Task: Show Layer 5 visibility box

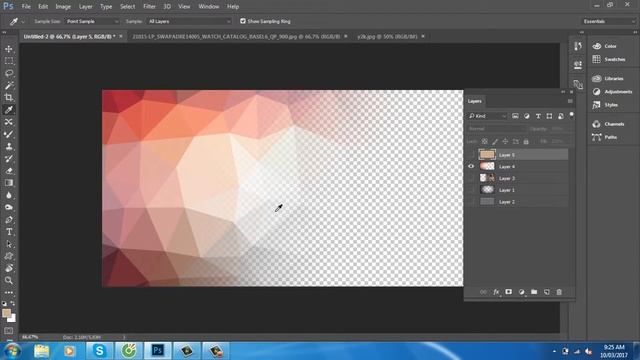Action: 471,155
